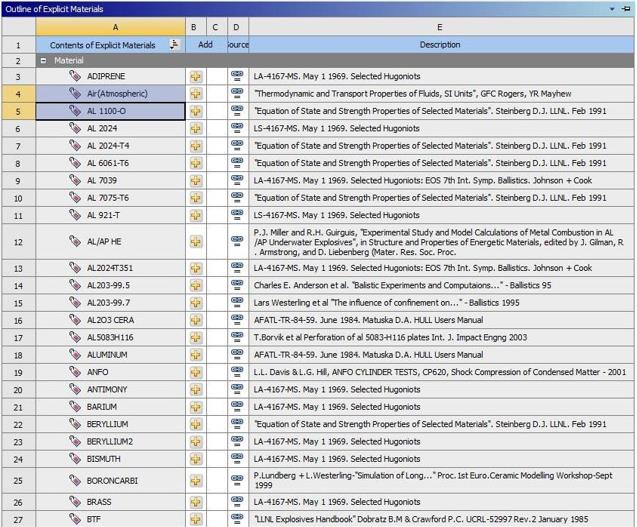Click the add icon for BISMUTH

[x=196, y=459]
